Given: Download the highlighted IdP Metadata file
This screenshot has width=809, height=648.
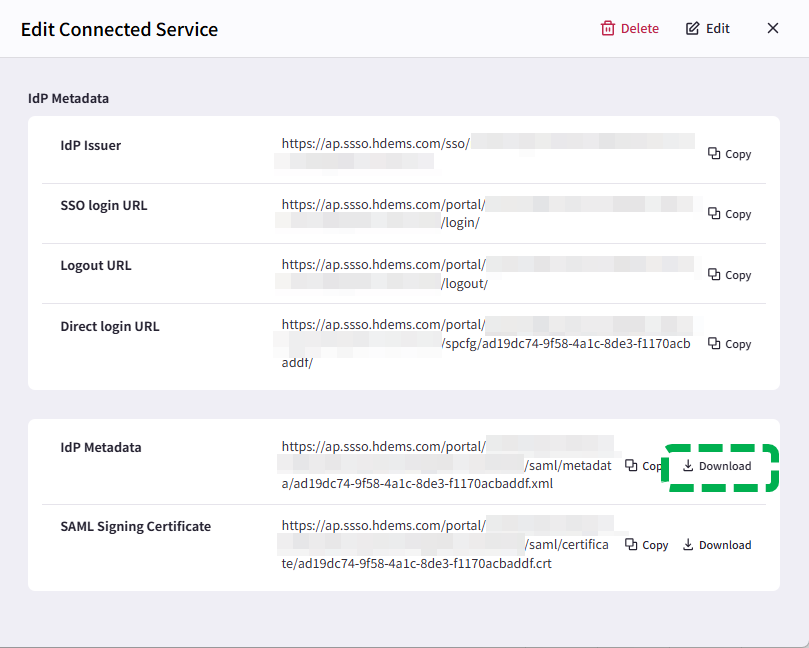Looking at the screenshot, I should point(718,466).
